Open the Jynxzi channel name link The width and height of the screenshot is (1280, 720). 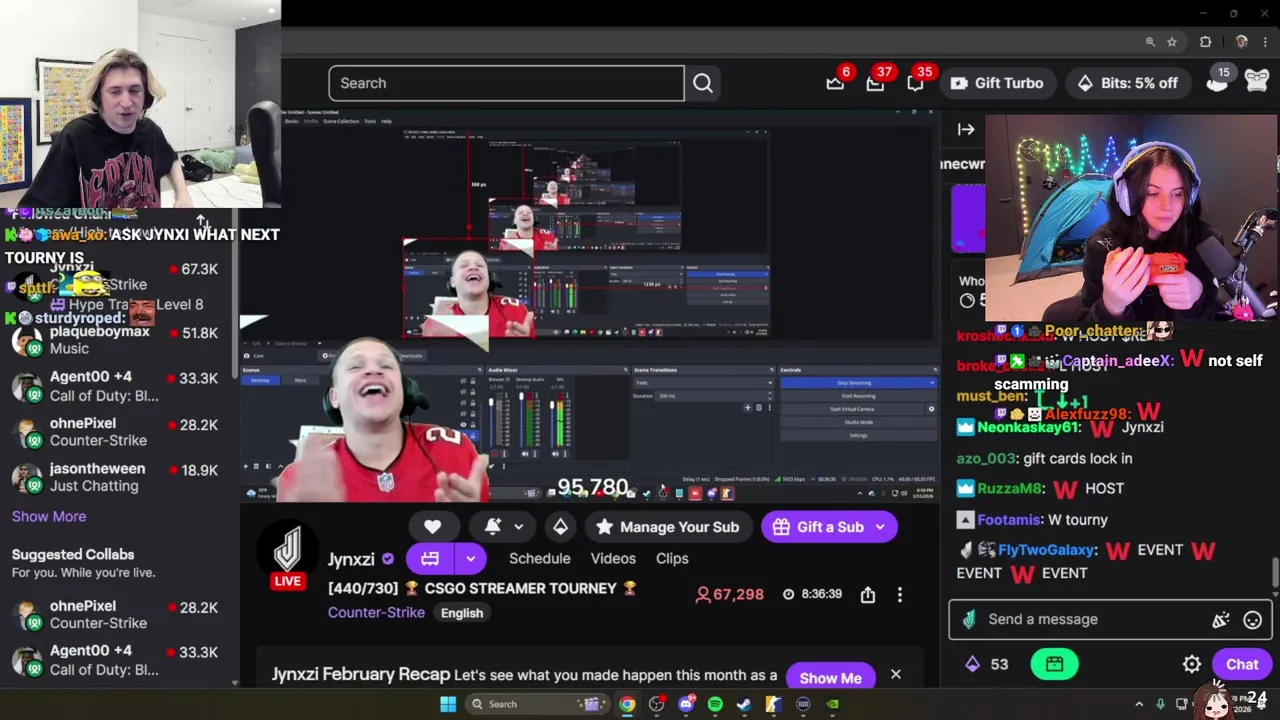tap(351, 560)
